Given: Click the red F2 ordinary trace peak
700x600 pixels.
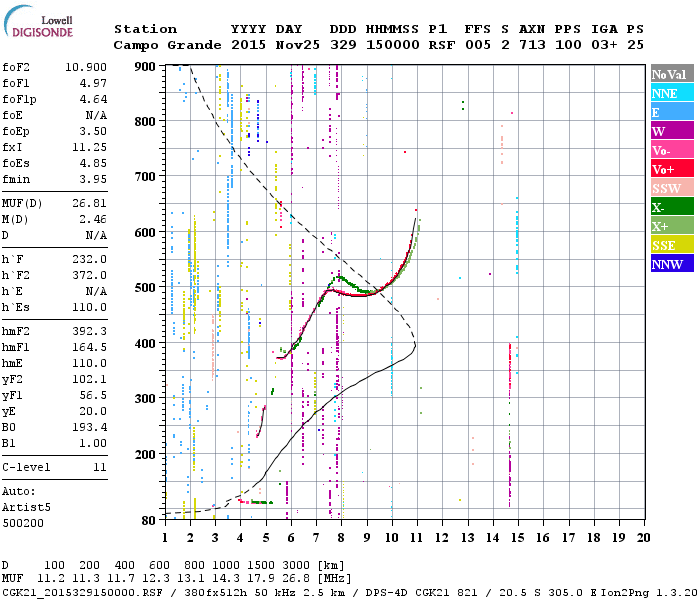Looking at the screenshot, I should 416,210.
